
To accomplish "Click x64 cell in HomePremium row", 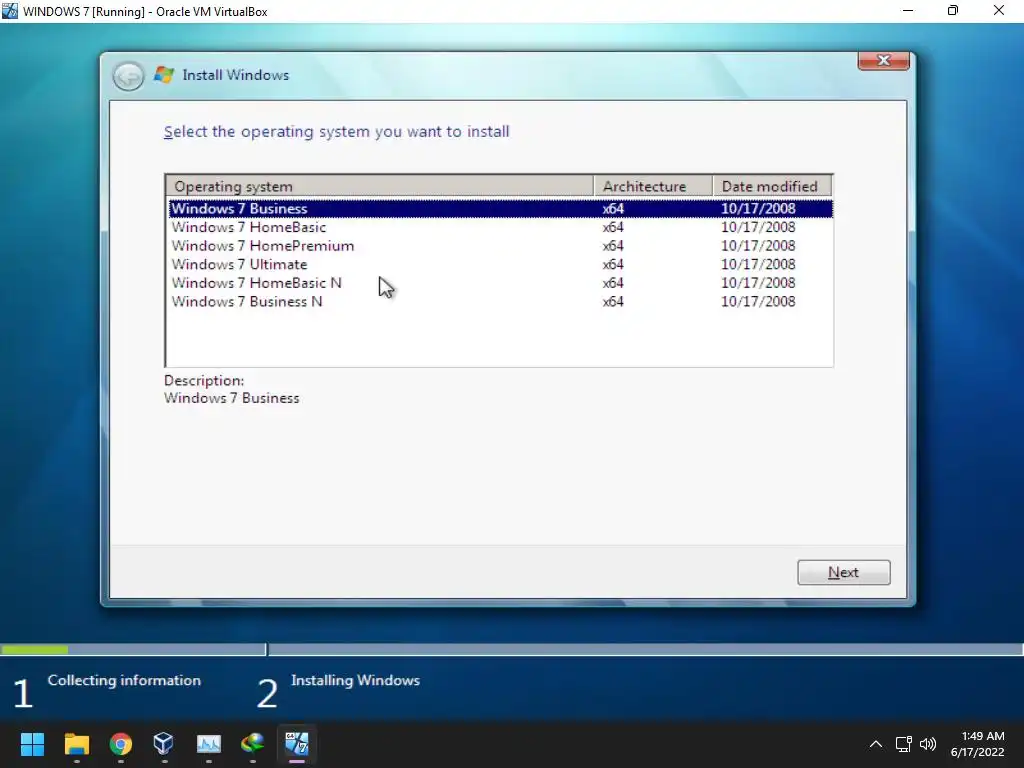I will (x=613, y=246).
